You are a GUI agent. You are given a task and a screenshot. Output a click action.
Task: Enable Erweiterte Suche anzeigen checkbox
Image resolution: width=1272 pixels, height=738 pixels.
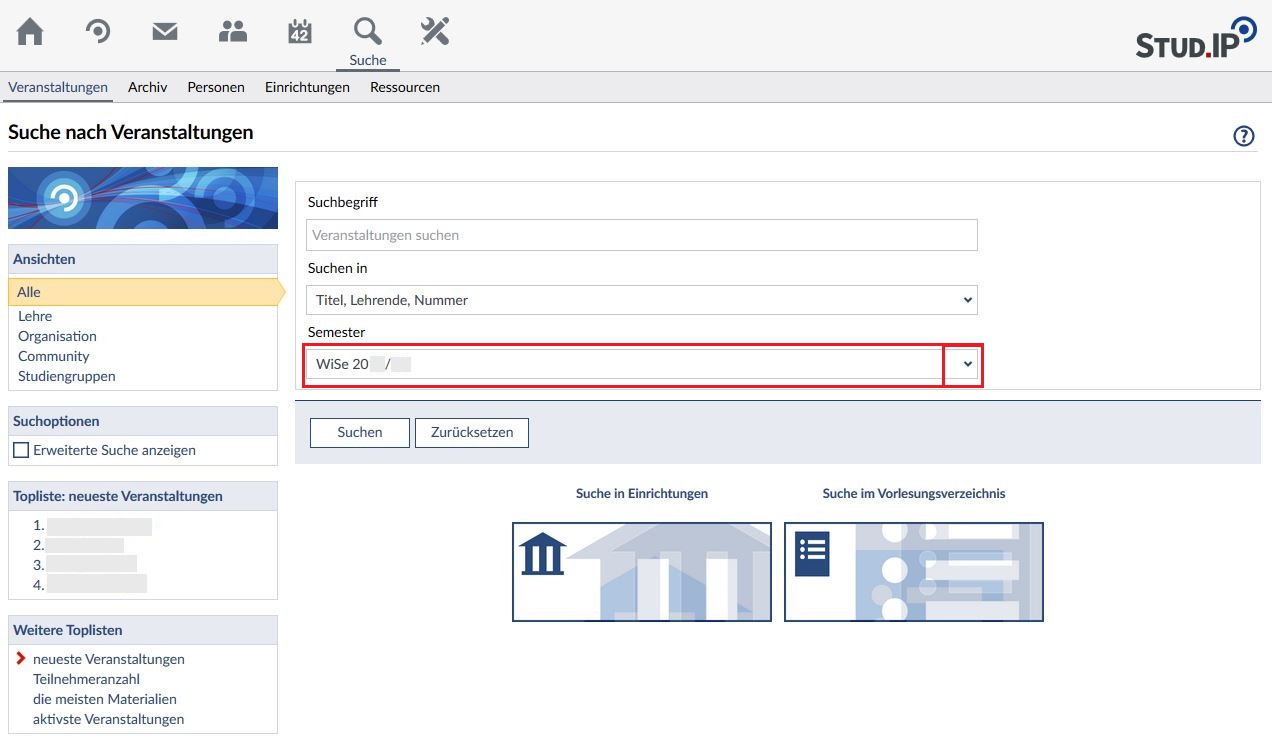21,450
